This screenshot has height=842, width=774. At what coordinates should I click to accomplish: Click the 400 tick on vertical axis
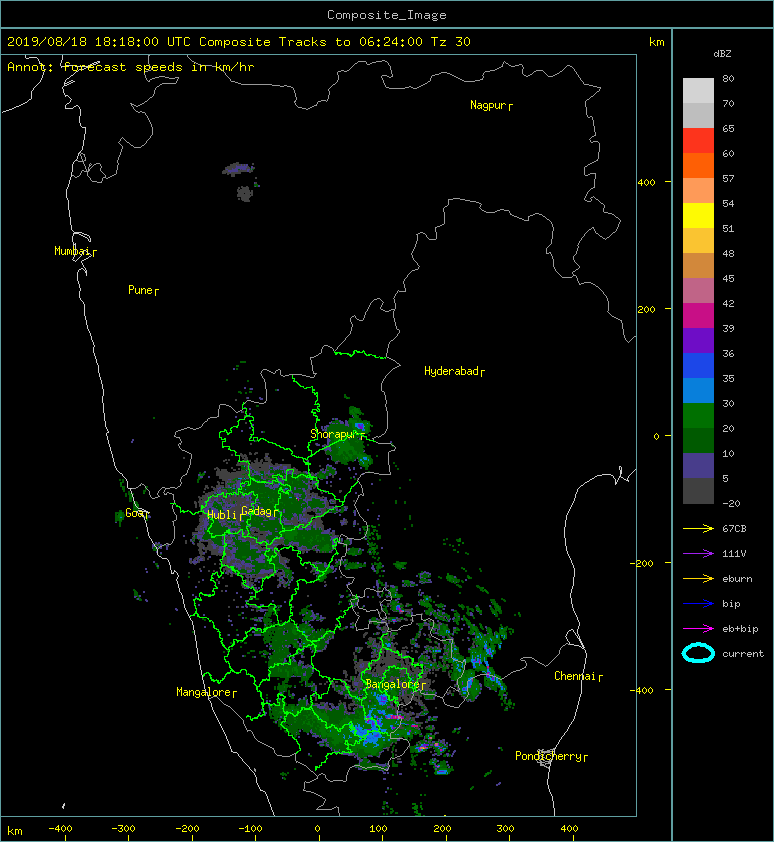[x=646, y=183]
